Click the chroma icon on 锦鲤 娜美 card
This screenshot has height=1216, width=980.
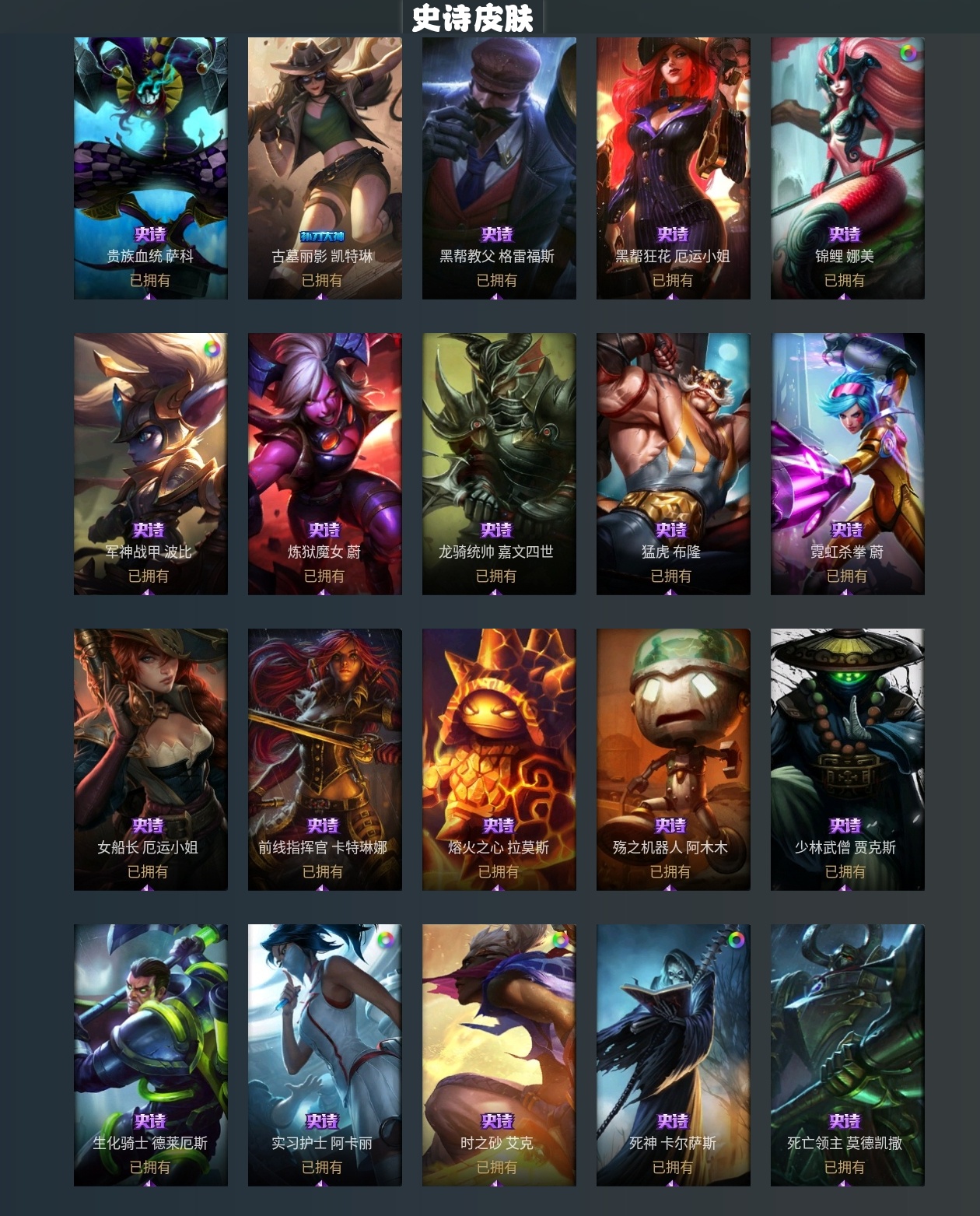908,53
